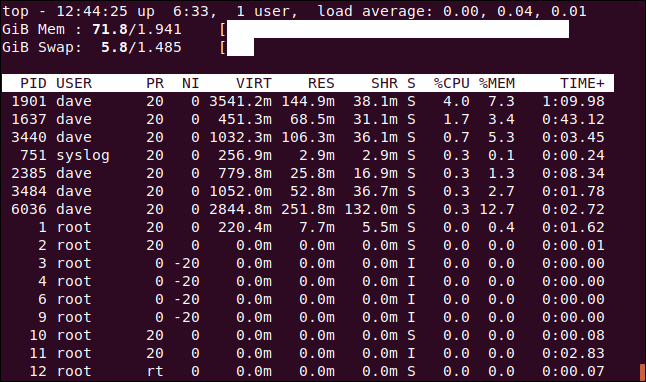Image resolution: width=646 pixels, height=382 pixels.
Task: Click RES value 106.3m
Action: (x=308, y=137)
